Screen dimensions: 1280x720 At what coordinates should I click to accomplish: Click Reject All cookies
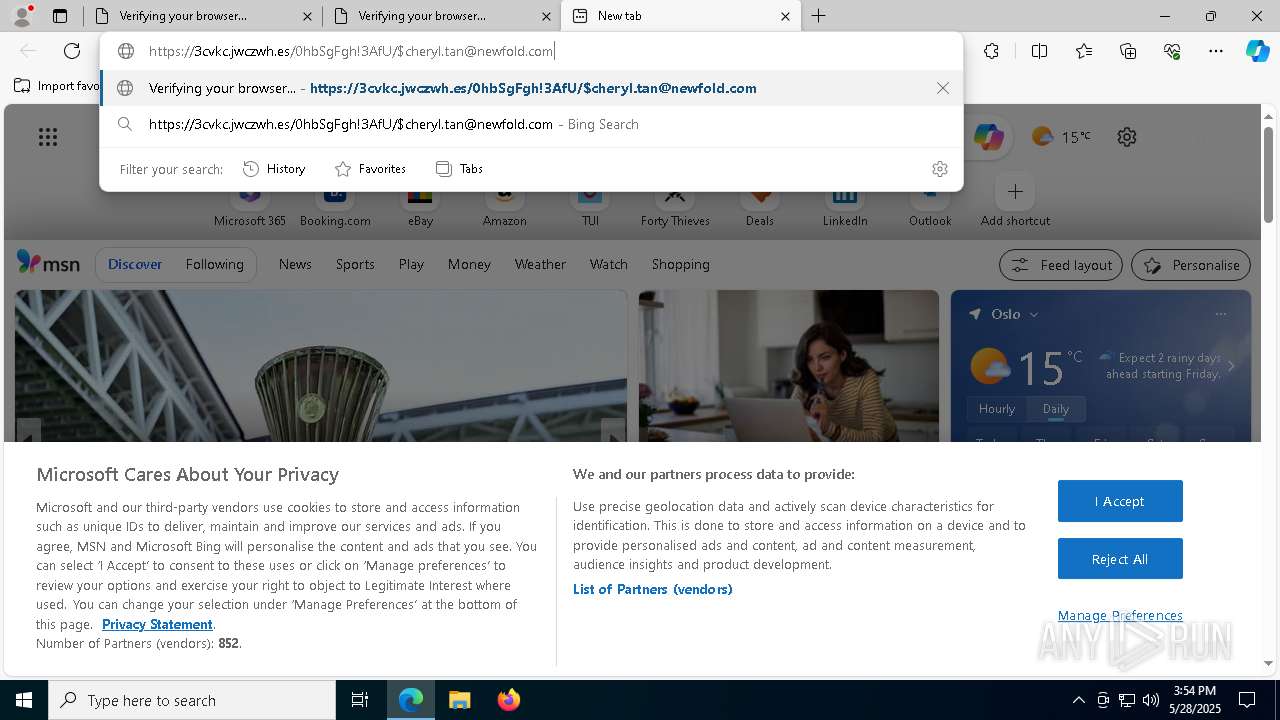click(x=1120, y=559)
